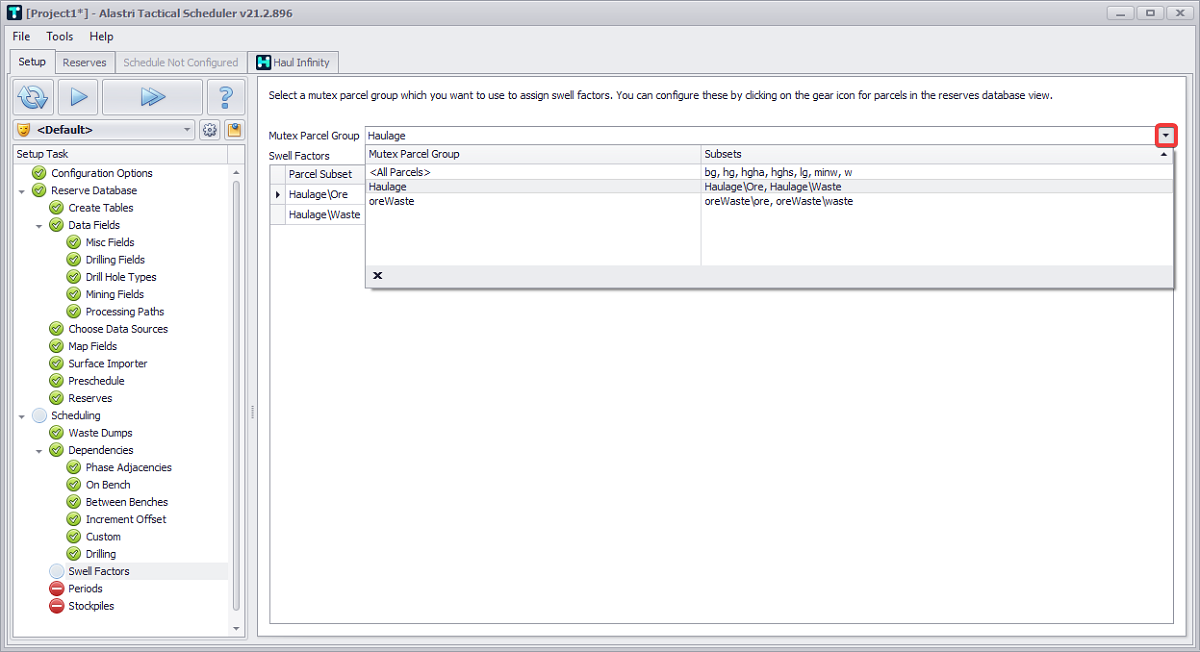Click red stop icon for Periods
This screenshot has height=652, width=1200.
[56, 589]
